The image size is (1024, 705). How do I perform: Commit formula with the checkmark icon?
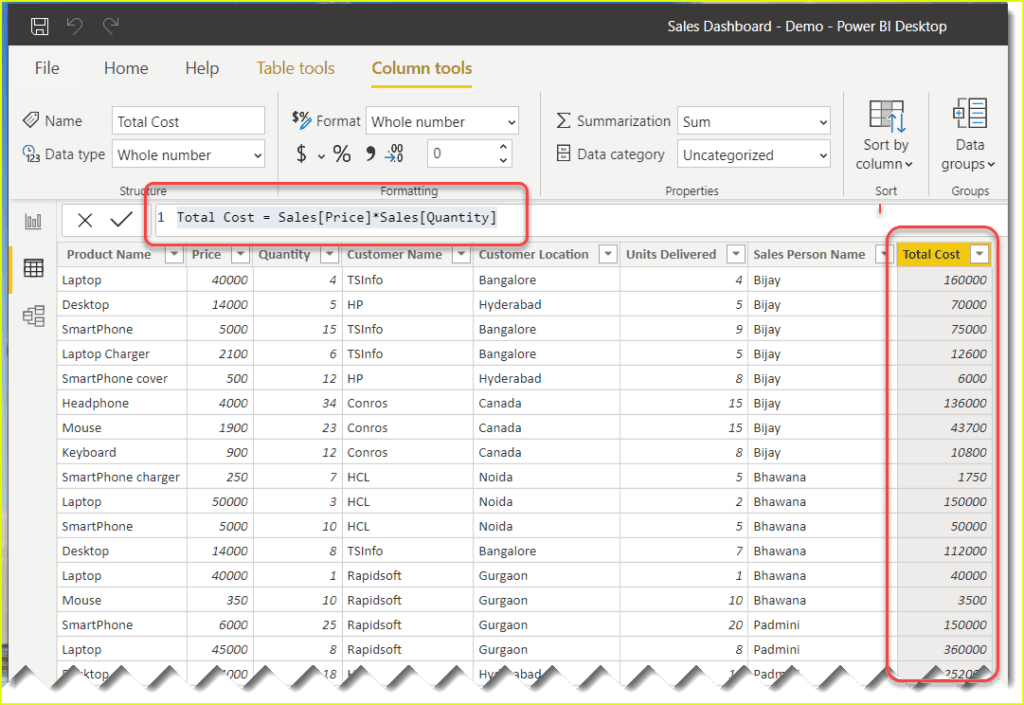click(x=121, y=220)
